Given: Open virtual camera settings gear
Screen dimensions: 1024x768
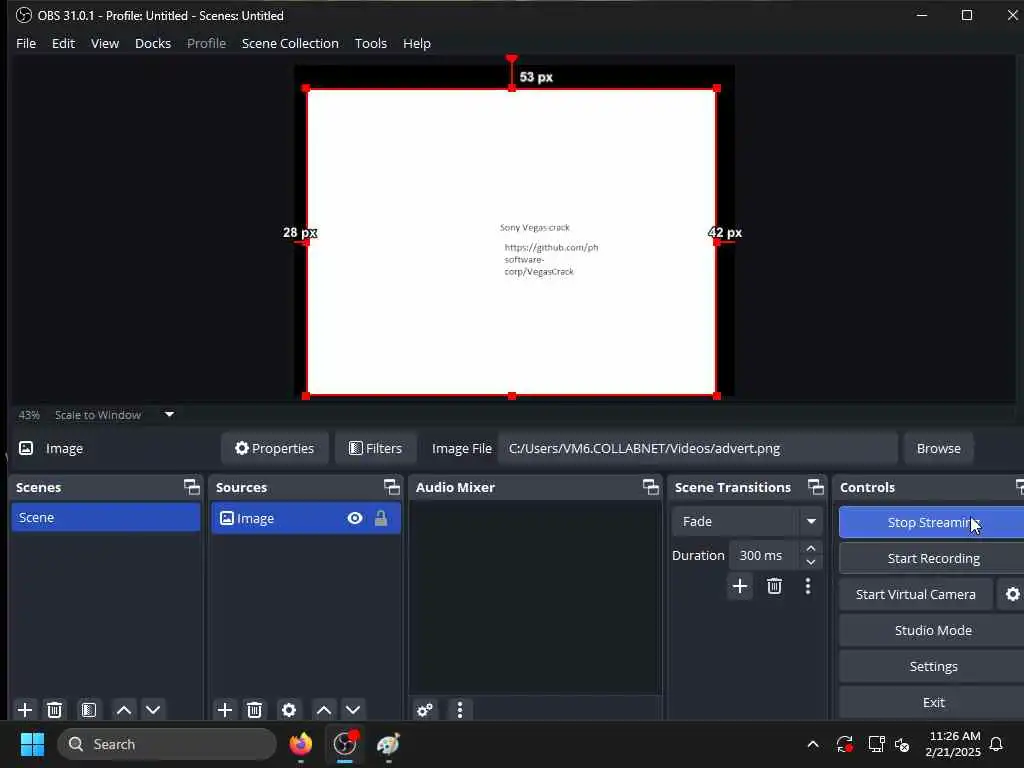Looking at the screenshot, I should click(x=1012, y=594).
